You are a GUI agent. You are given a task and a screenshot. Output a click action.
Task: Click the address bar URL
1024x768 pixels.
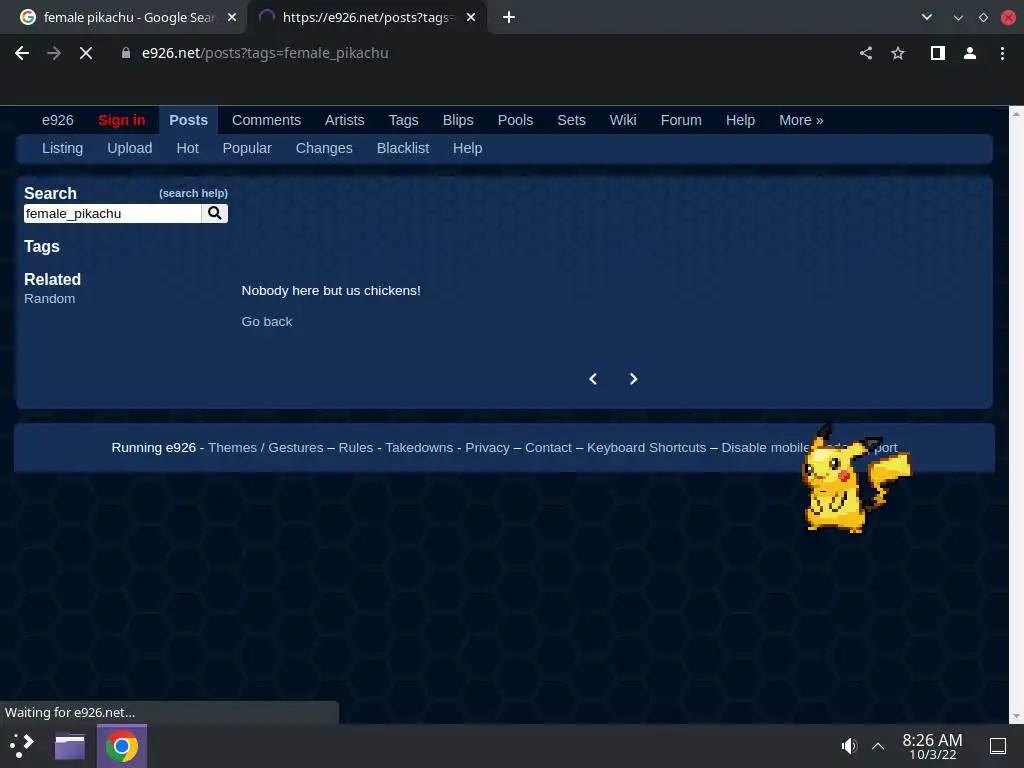point(264,53)
